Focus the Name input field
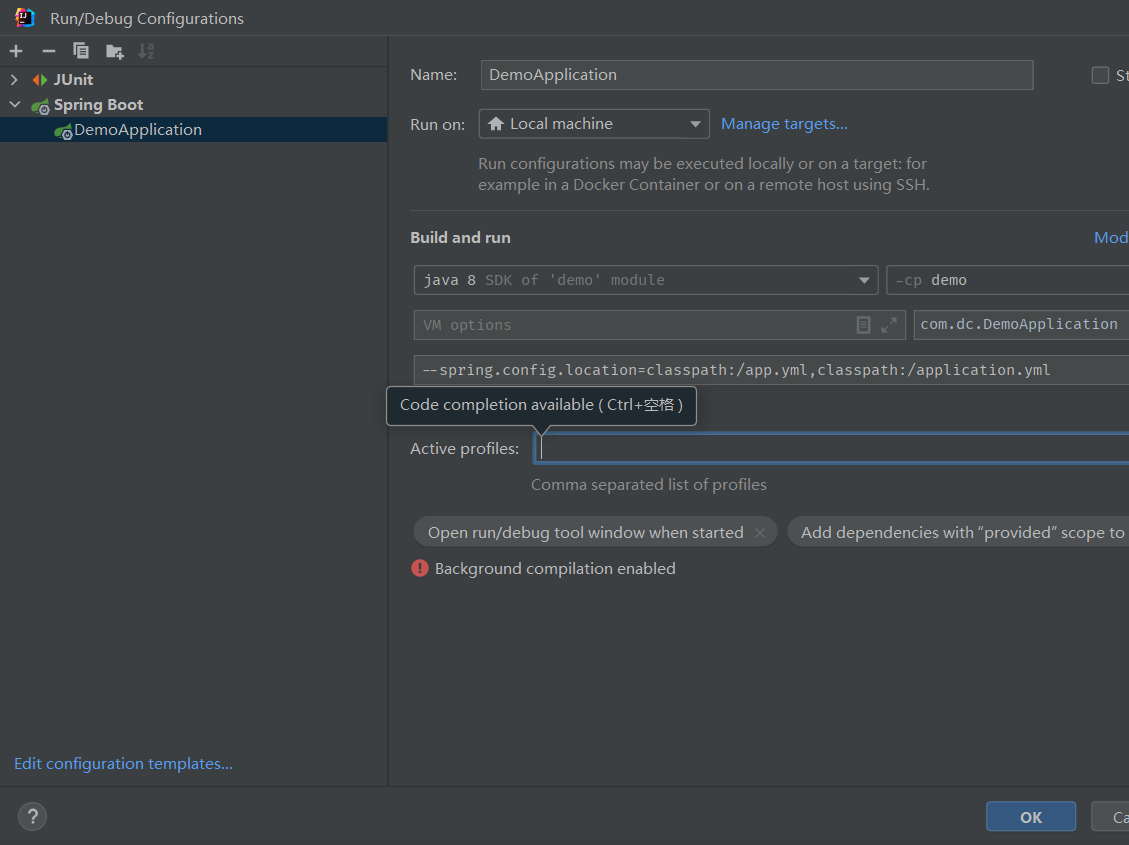The width and height of the screenshot is (1129, 845). coord(757,75)
